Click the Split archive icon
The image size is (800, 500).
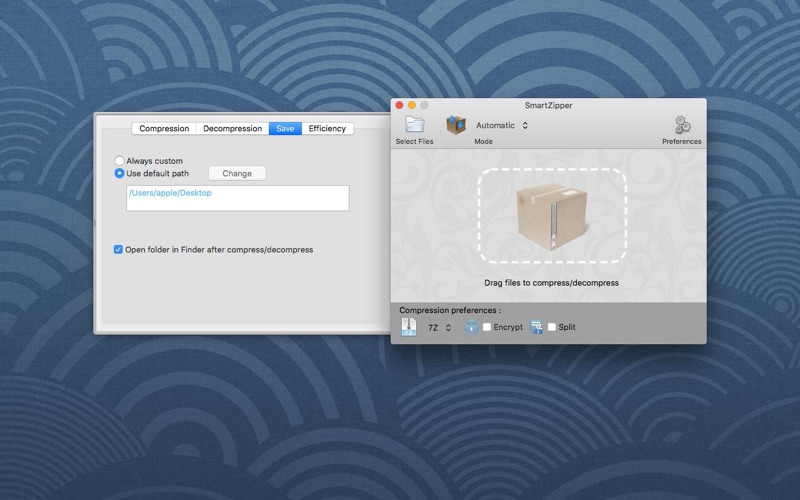[536, 327]
